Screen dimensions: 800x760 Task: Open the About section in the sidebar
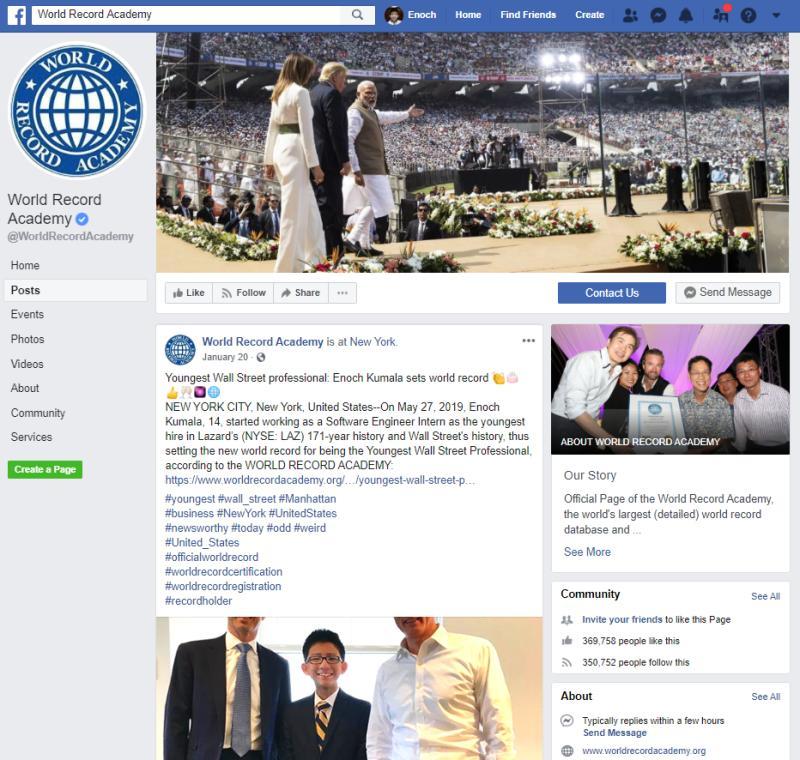(x=25, y=388)
